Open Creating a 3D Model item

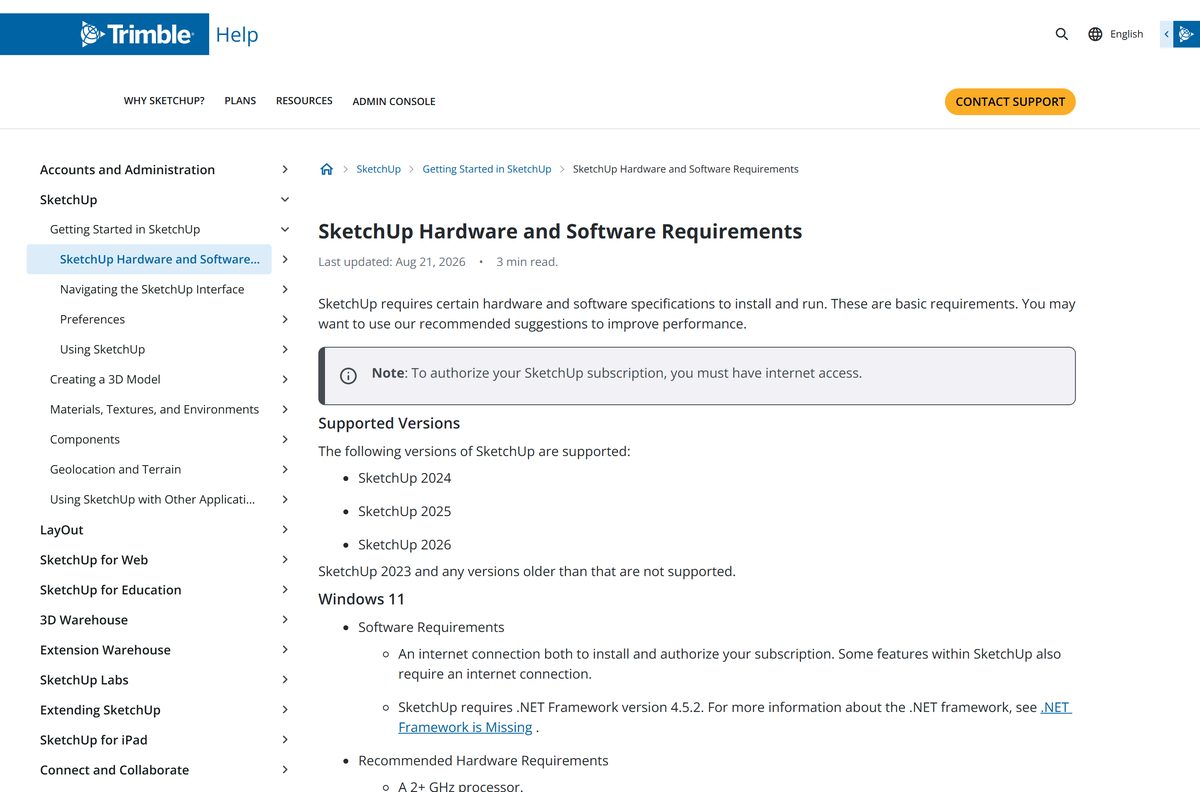click(105, 379)
